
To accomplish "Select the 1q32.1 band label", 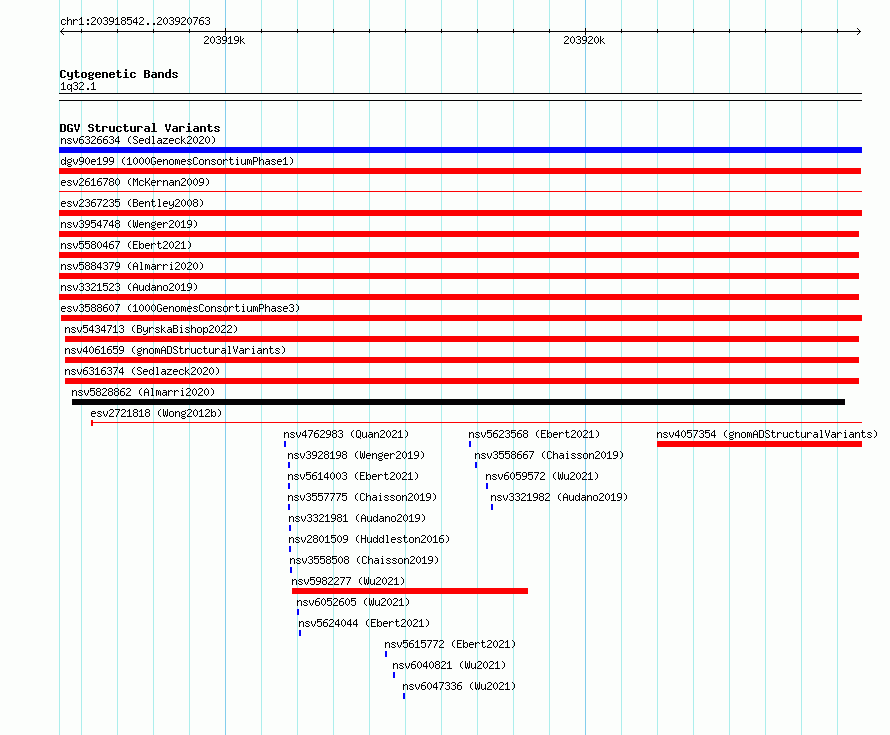I will pyautogui.click(x=78, y=86).
